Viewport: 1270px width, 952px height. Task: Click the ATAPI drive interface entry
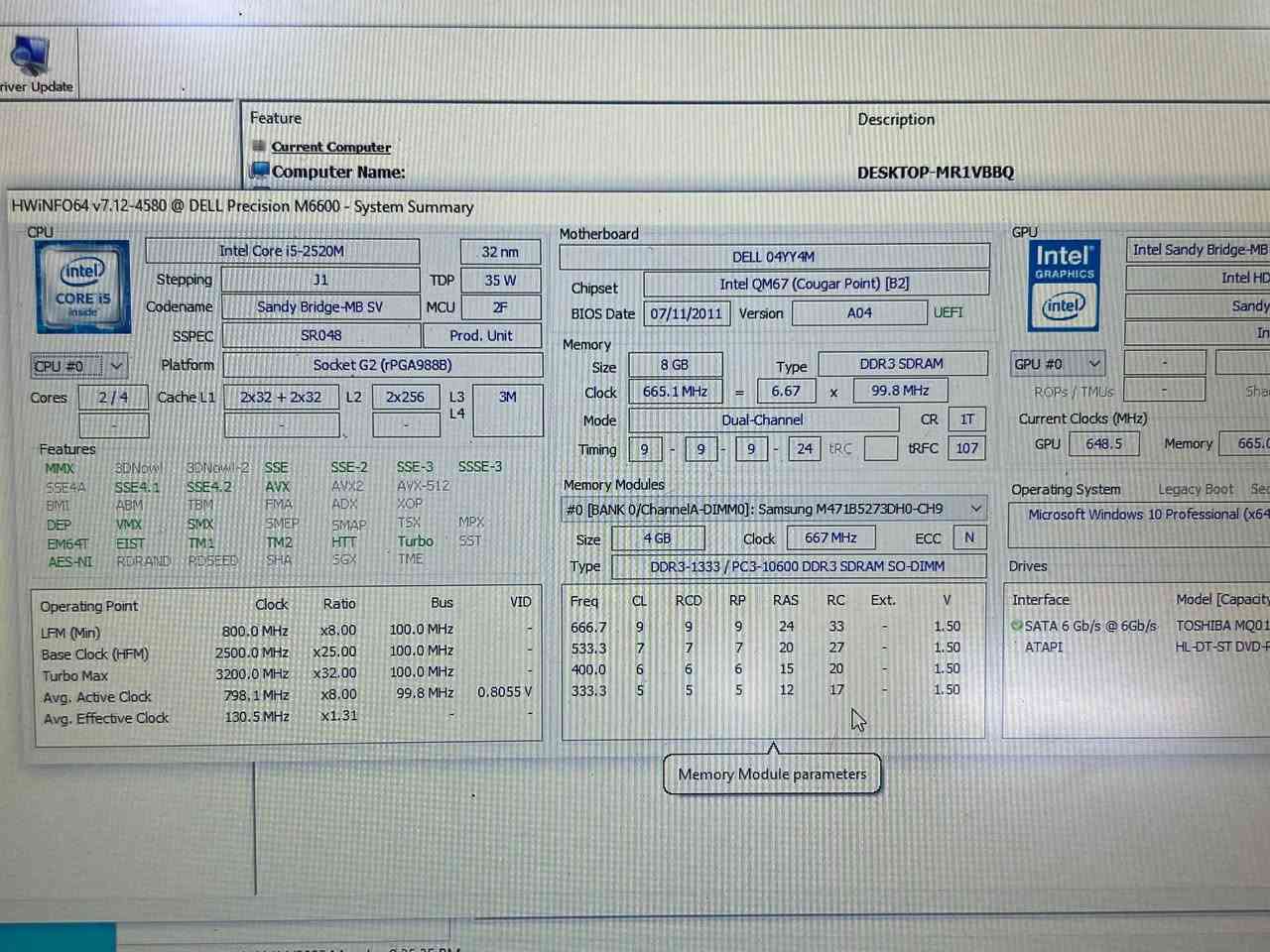coord(1044,647)
